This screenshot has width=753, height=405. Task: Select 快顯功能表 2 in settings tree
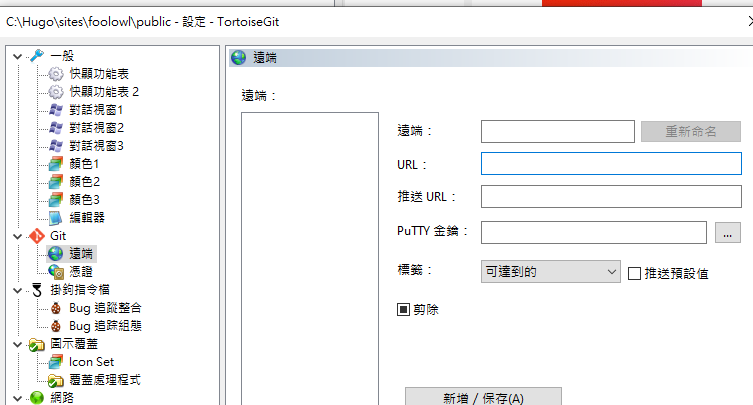point(104,92)
